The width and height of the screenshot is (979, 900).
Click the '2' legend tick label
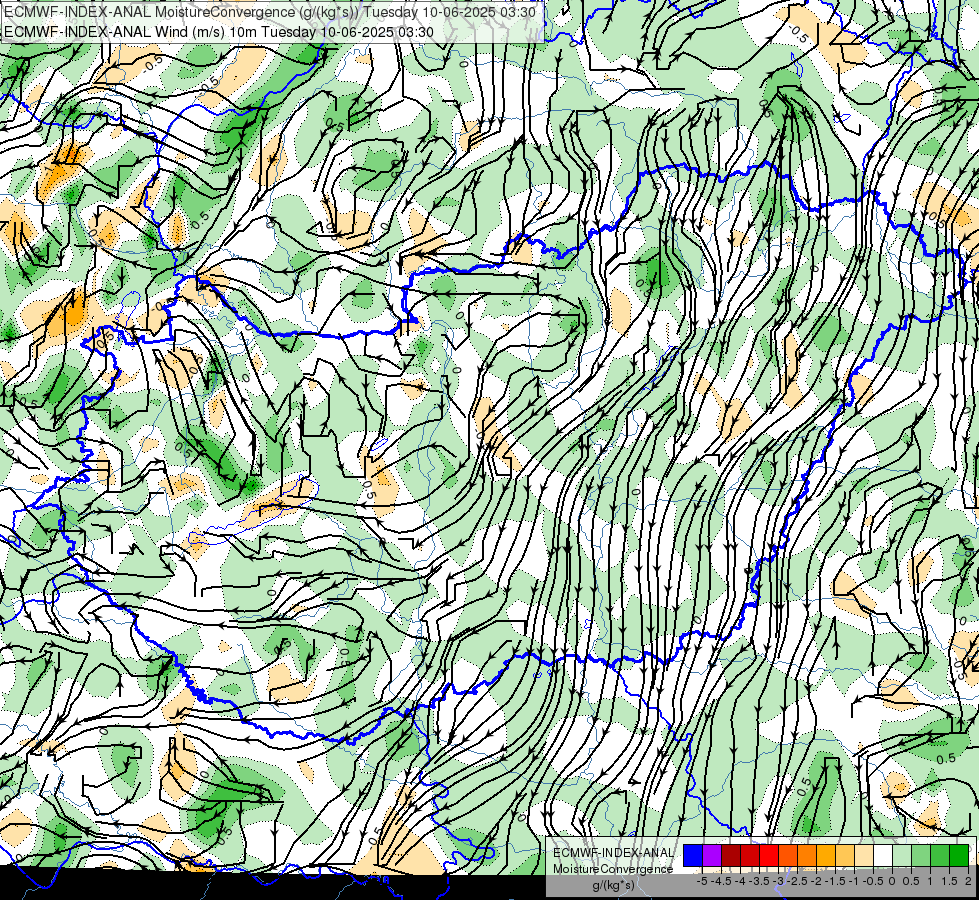tap(968, 881)
